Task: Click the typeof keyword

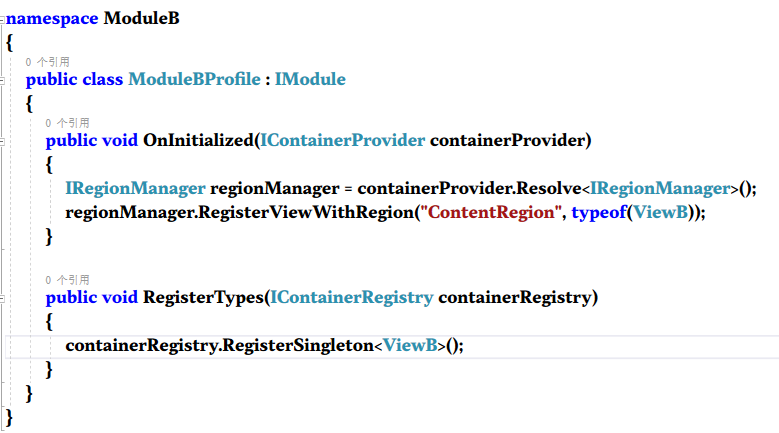Action: pos(601,213)
